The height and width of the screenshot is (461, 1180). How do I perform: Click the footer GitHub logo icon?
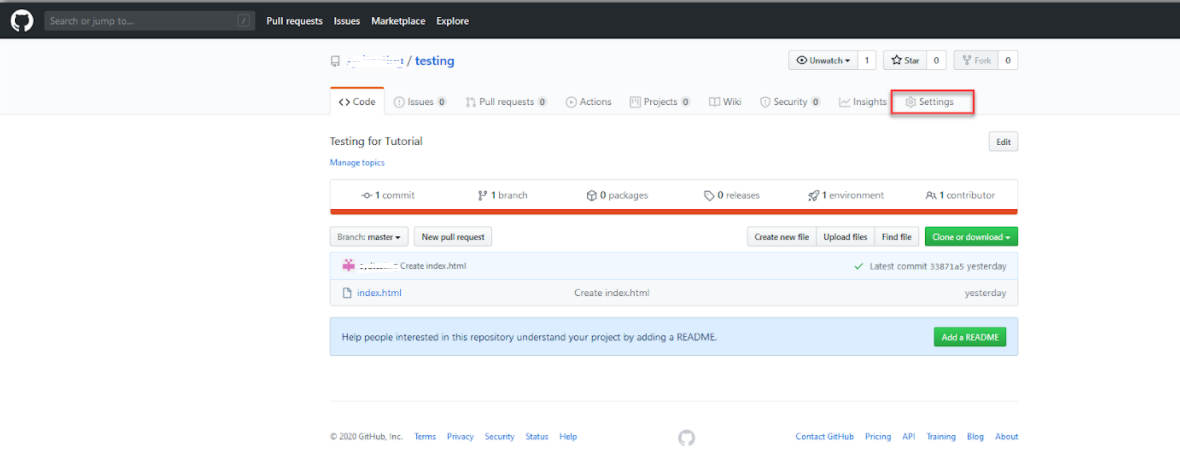686,438
